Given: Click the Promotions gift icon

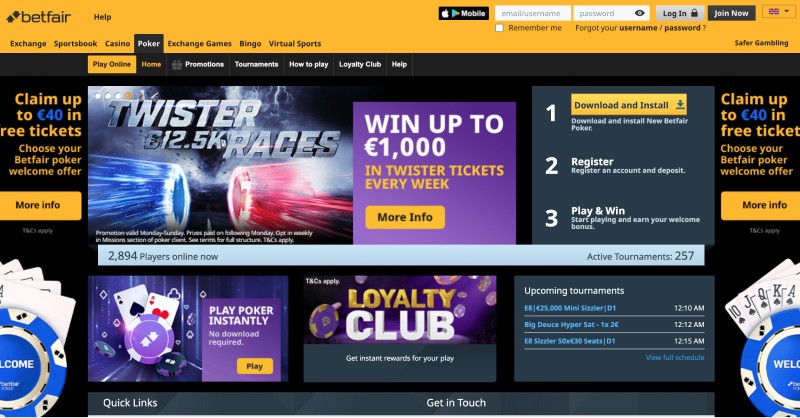Looking at the screenshot, I should [x=177, y=64].
